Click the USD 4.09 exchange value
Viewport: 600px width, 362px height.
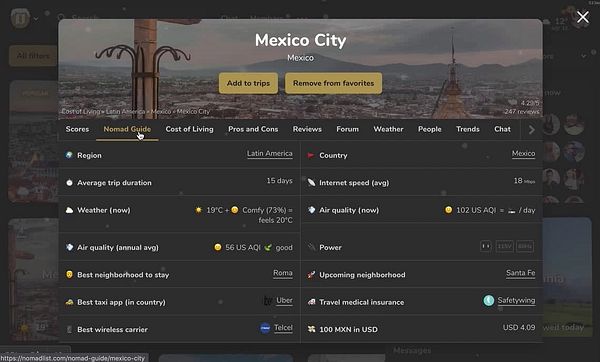tap(519, 328)
